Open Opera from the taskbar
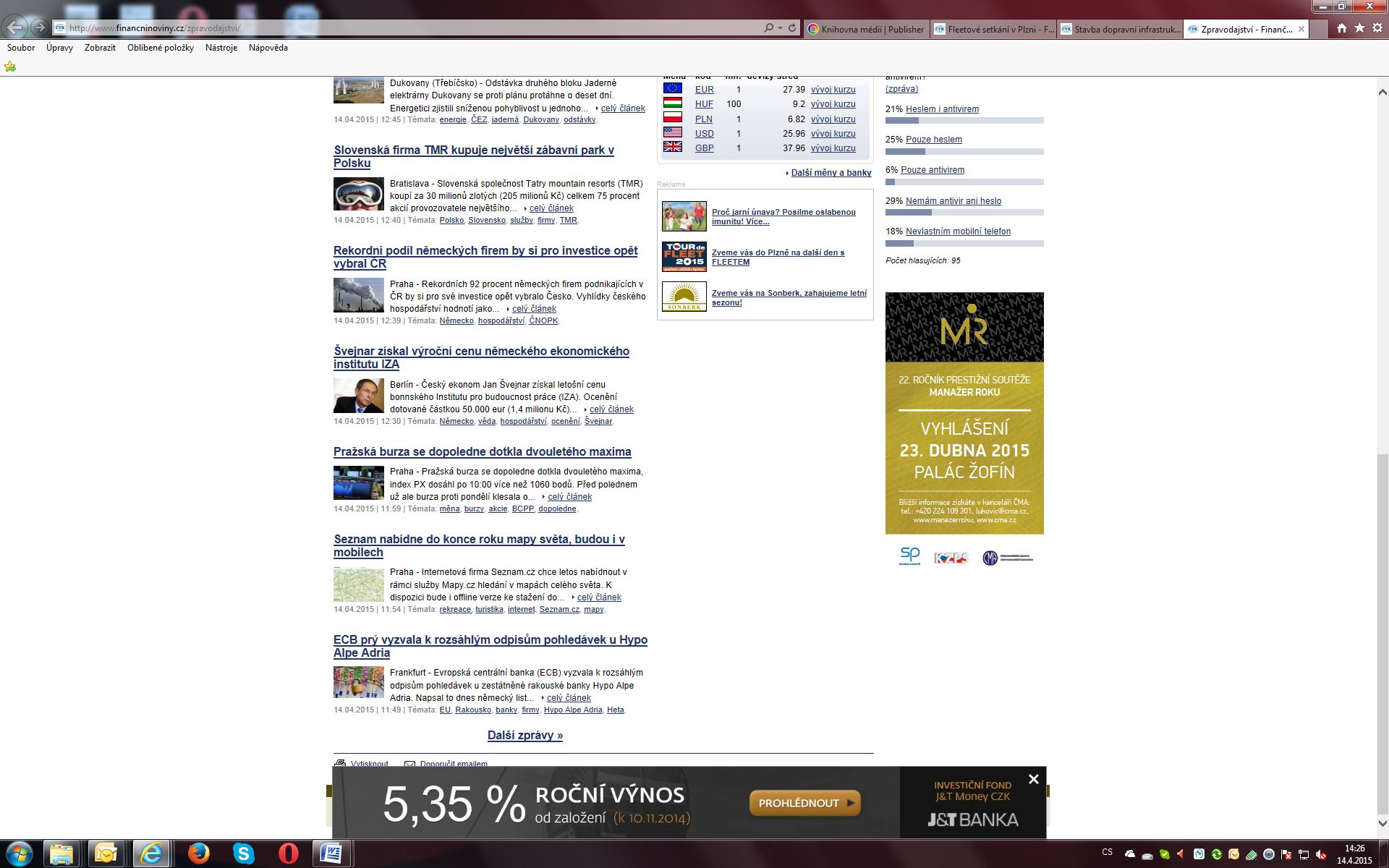Viewport: 1389px width, 868px height. click(x=289, y=854)
